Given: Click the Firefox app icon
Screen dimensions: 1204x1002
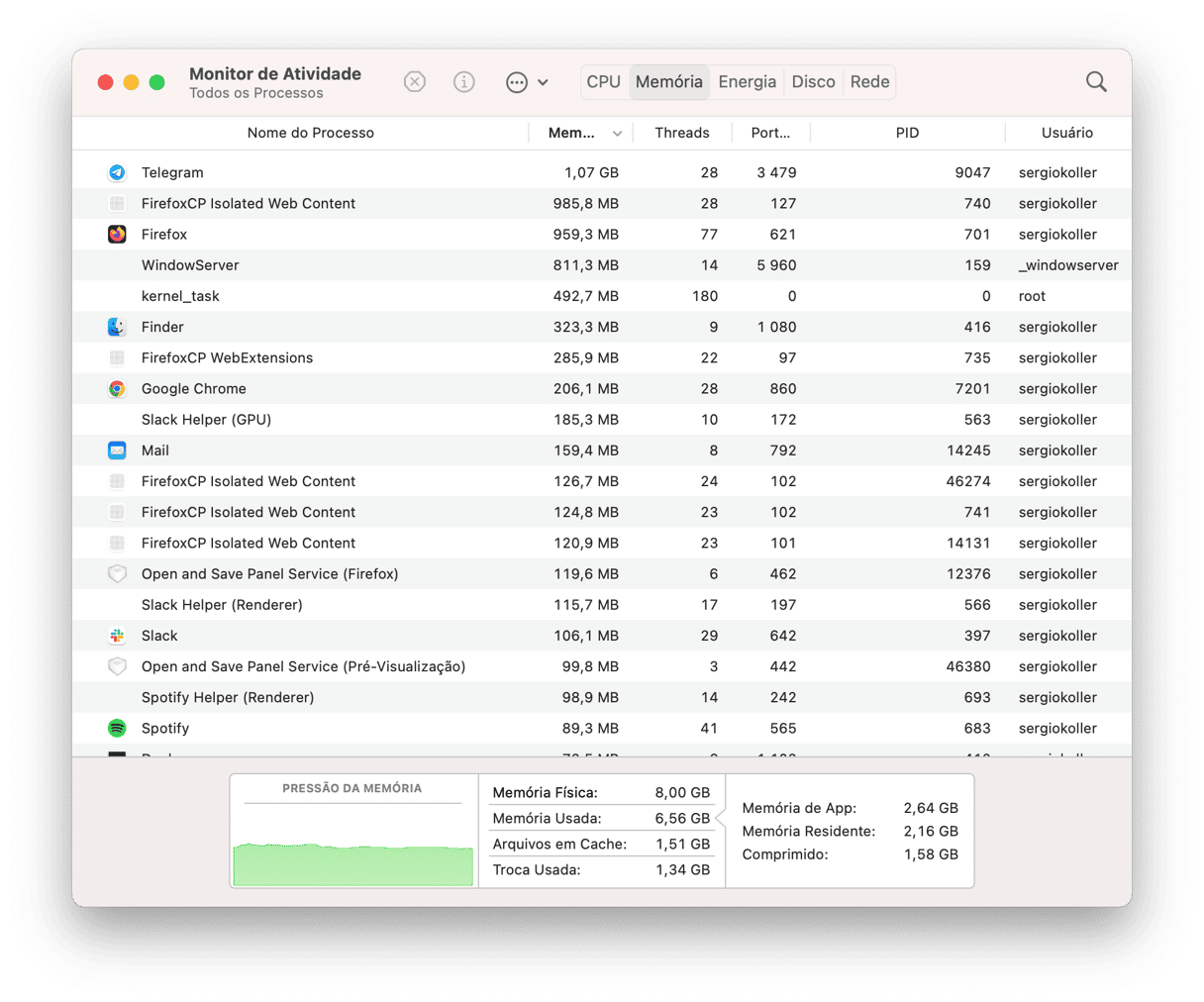Looking at the screenshot, I should pos(117,235).
